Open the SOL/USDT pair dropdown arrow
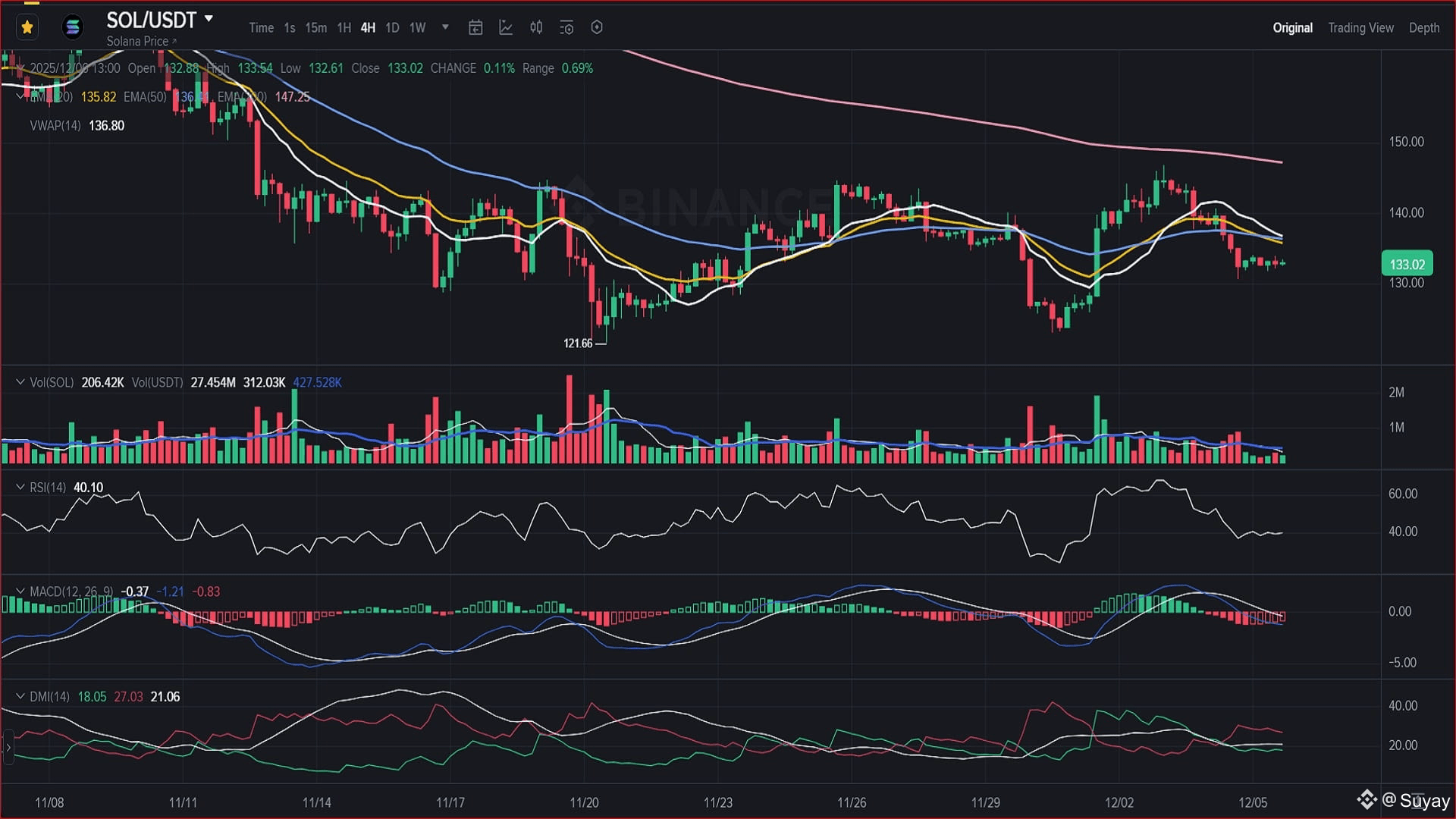The height and width of the screenshot is (819, 1456). (209, 18)
